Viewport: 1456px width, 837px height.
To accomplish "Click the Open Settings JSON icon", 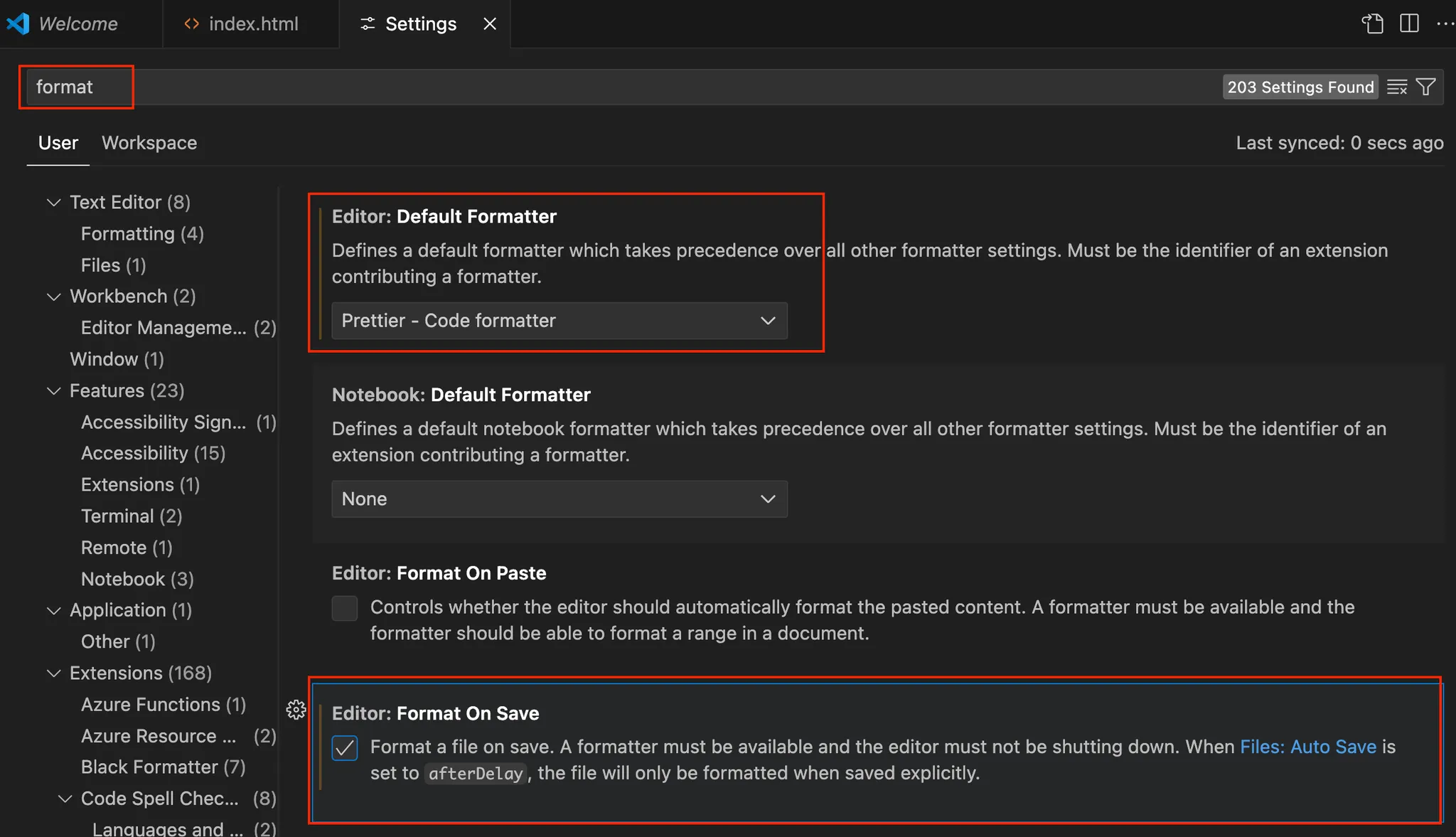I will pyautogui.click(x=1372, y=23).
